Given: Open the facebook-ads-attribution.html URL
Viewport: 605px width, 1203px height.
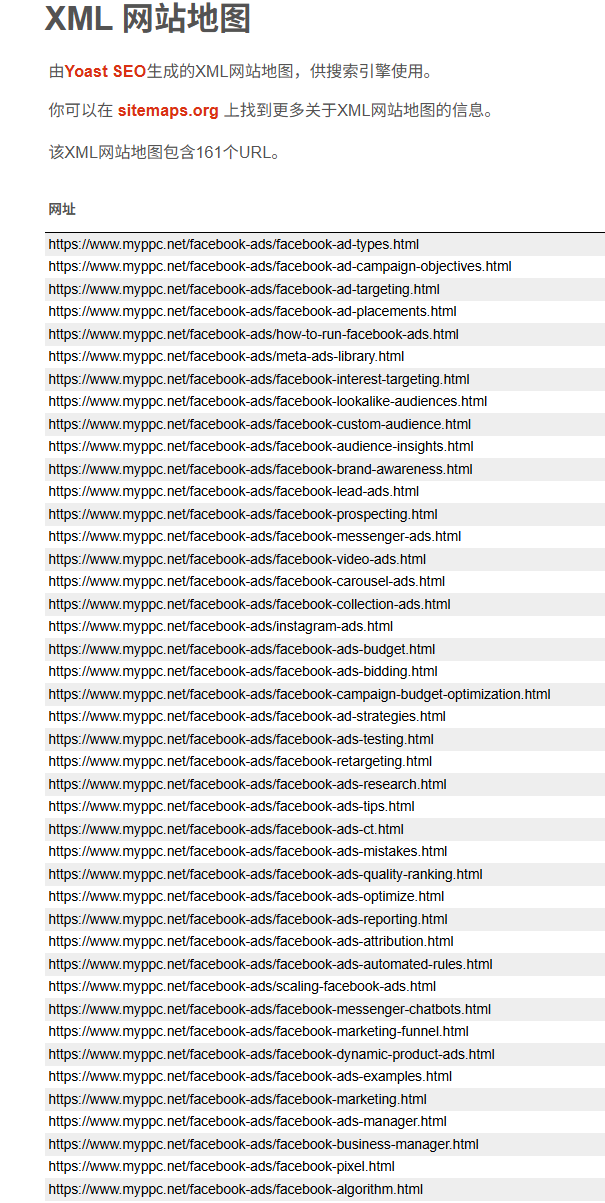Looking at the screenshot, I should [251, 941].
